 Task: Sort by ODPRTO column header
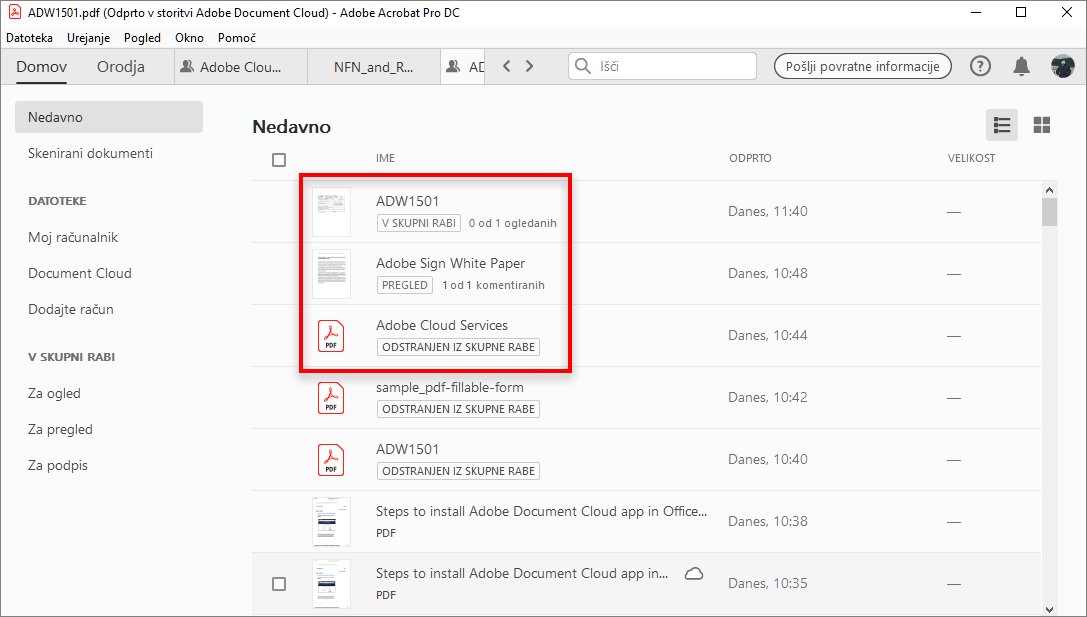click(750, 158)
